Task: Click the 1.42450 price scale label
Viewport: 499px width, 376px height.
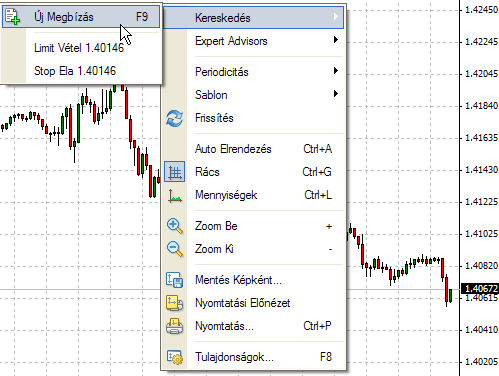Action: tap(481, 10)
